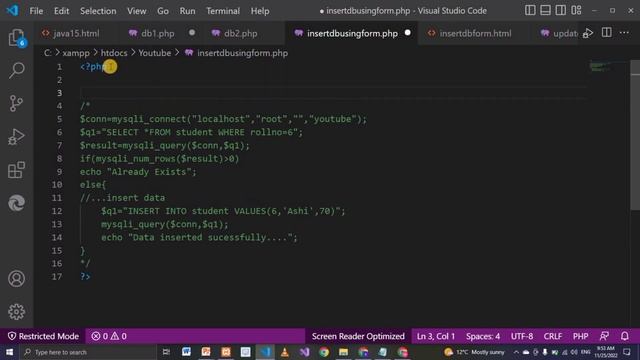Toggle secondary side bar layout icon
This screenshot has height=360, width=640.
tap(561, 10)
